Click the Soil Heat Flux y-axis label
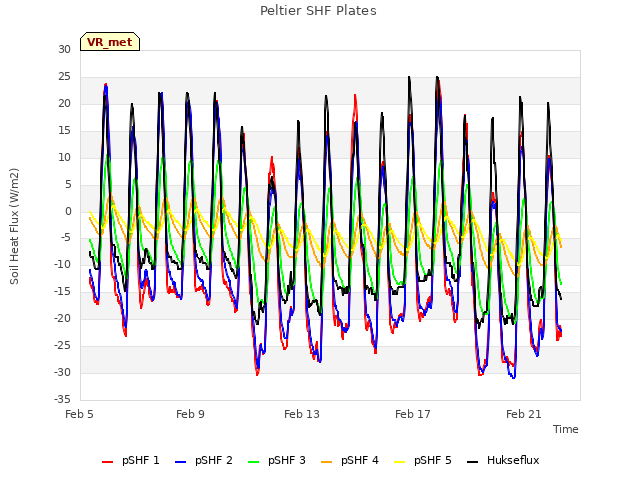Screen dimensions: 640x480 coord(14,226)
